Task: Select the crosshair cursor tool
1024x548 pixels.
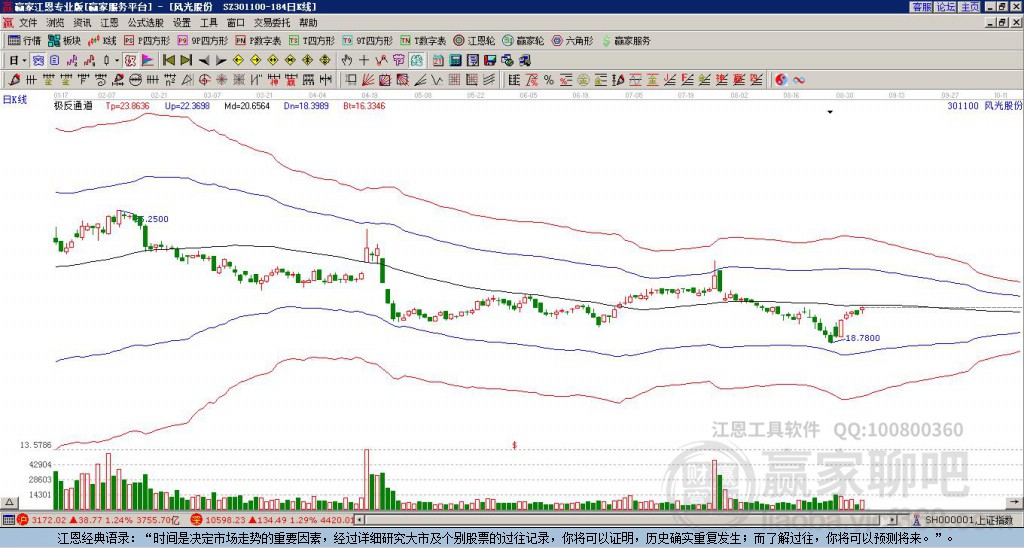Action: click(x=364, y=61)
